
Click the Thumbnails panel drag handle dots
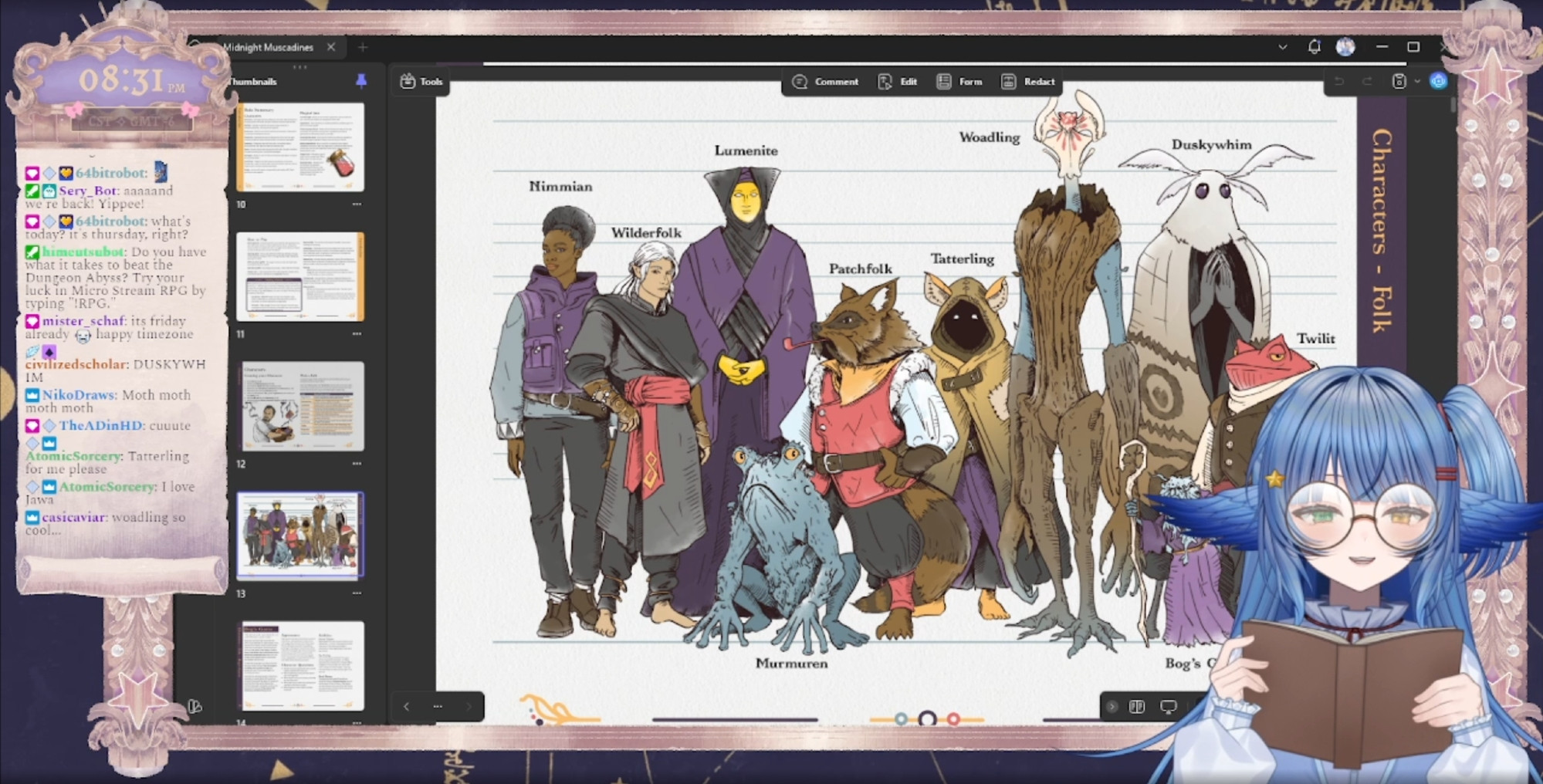coord(300,67)
